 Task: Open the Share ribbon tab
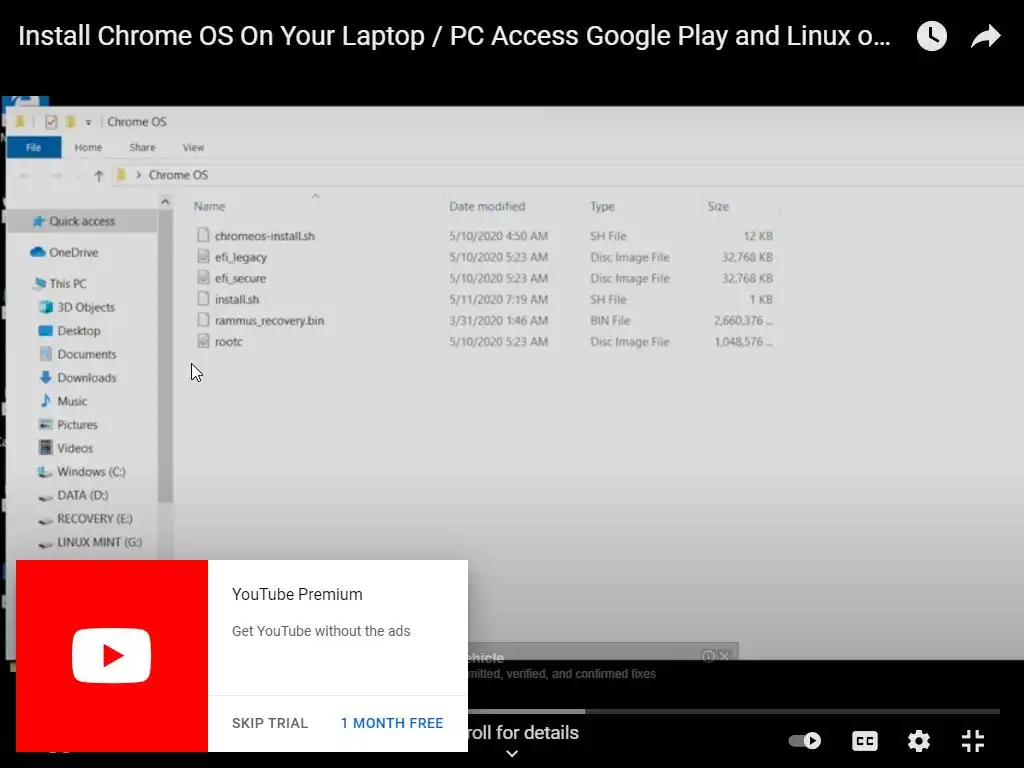click(142, 148)
